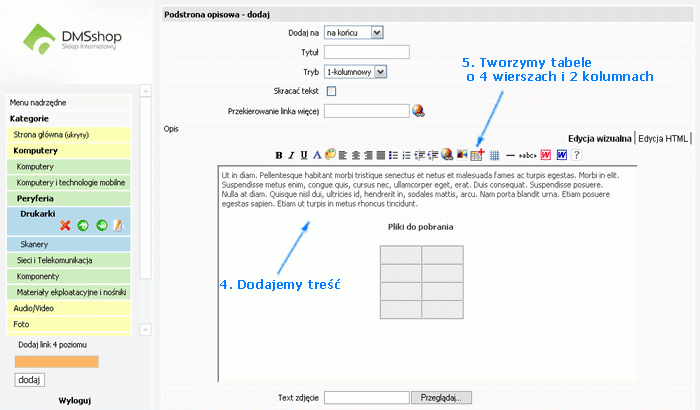
Task: Insert a horizontal rule line
Action: tap(510, 155)
